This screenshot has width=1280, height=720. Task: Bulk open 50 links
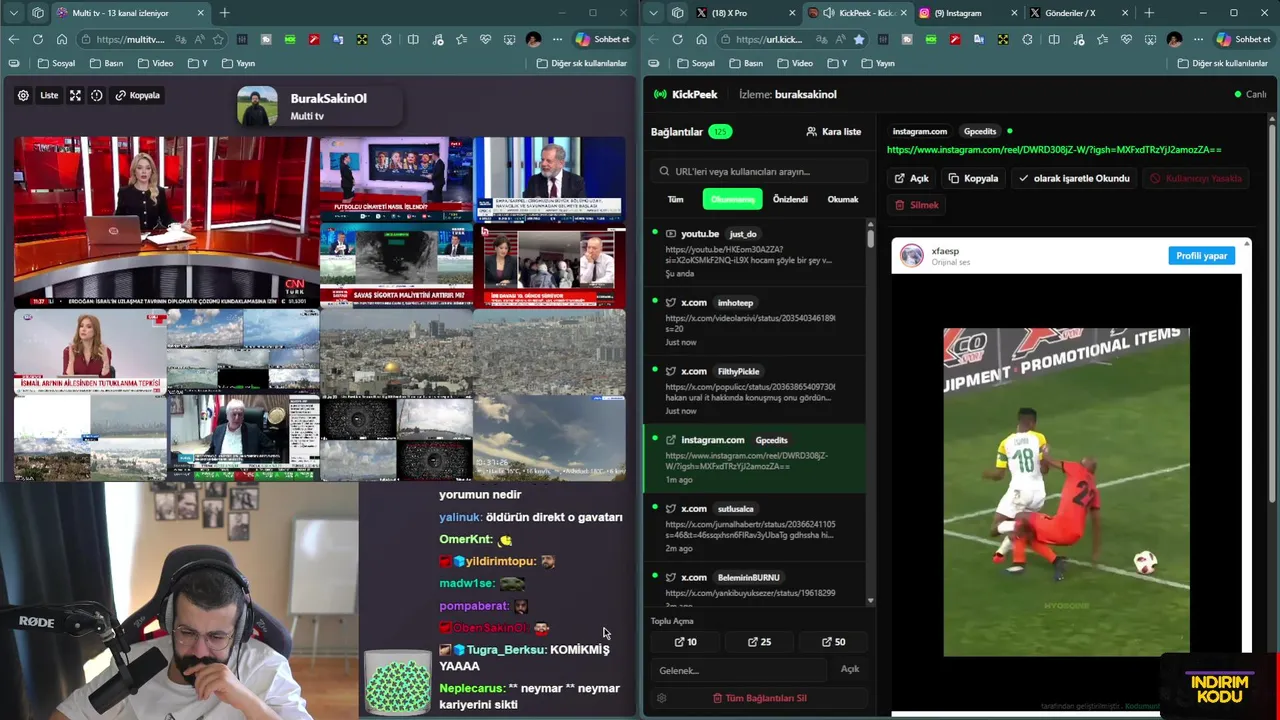[x=834, y=642]
